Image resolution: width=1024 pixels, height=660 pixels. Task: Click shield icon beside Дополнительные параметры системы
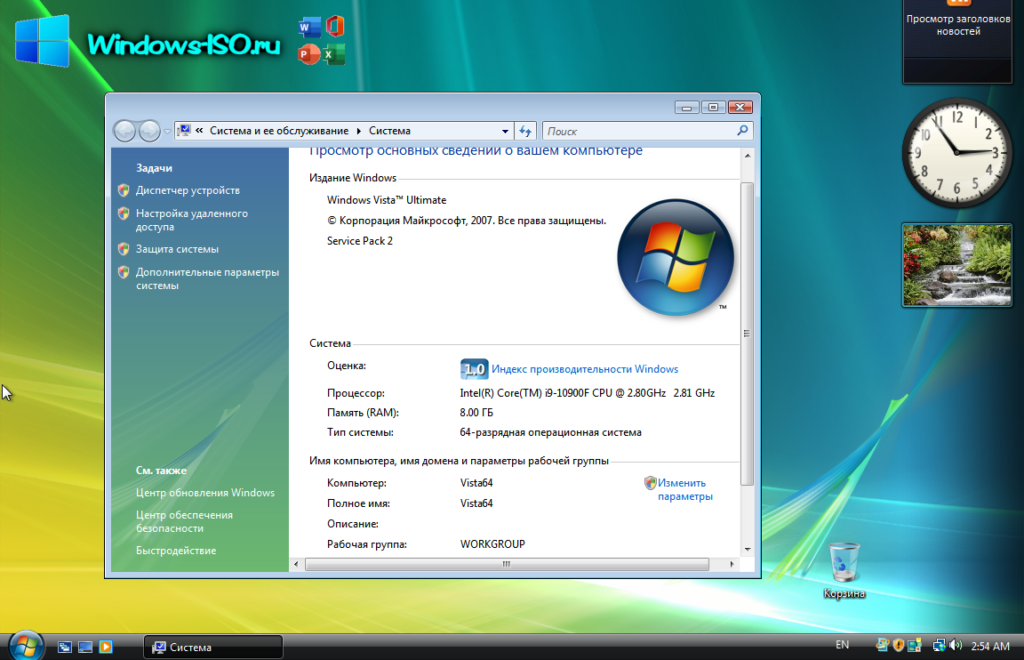[x=123, y=272]
